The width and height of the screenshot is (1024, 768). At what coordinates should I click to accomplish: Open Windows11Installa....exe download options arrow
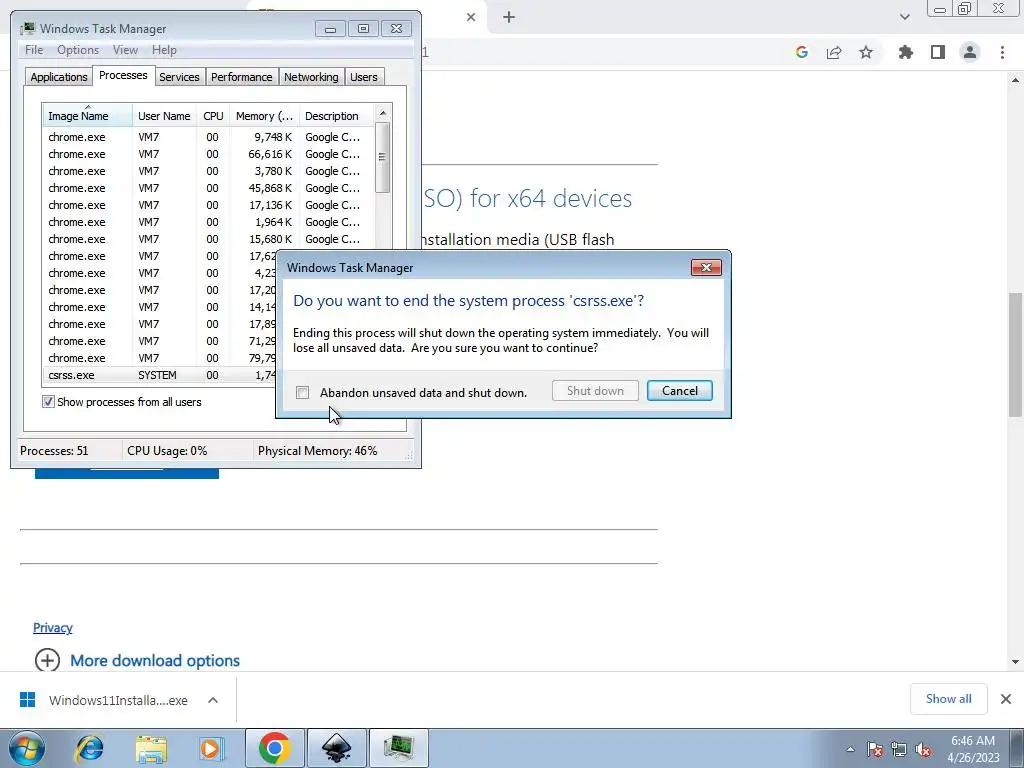(x=213, y=700)
